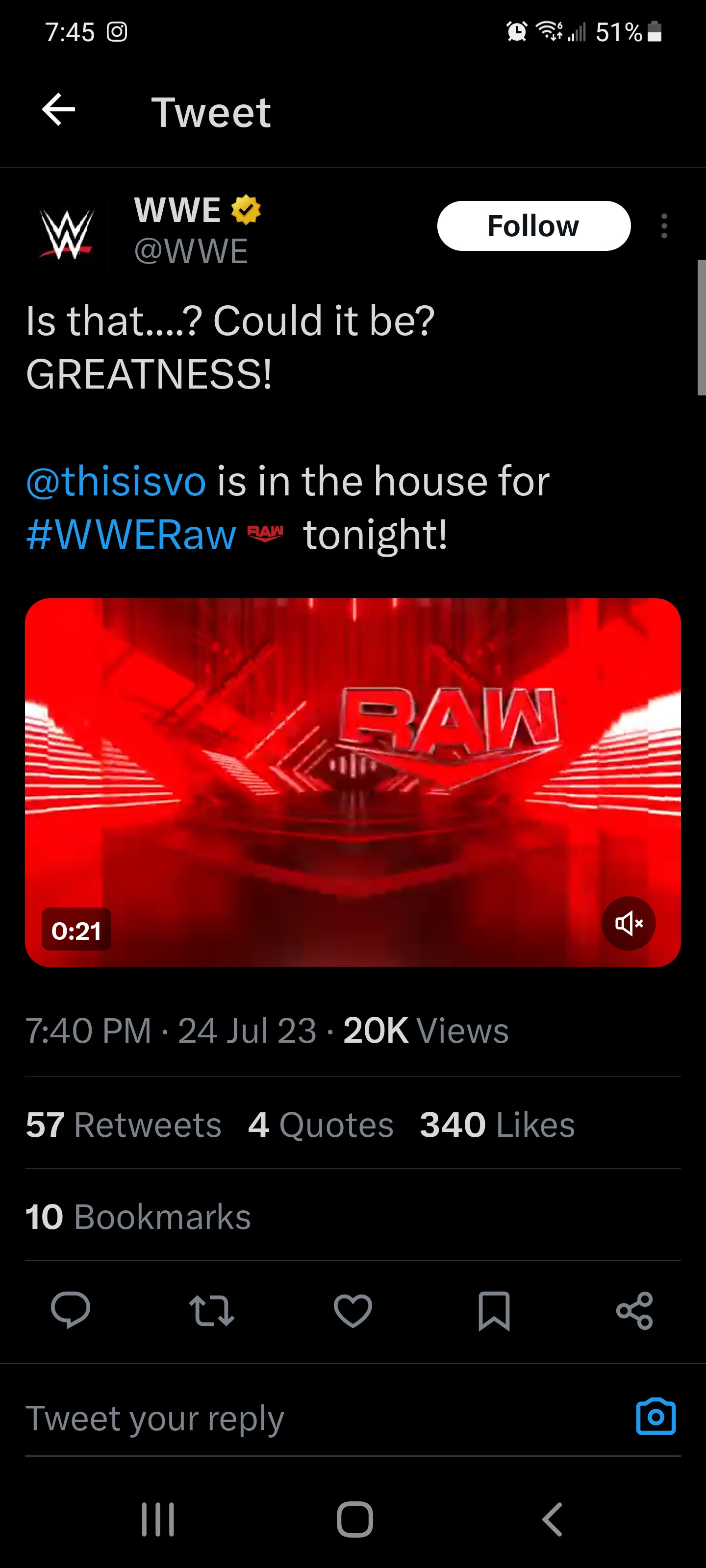Open the camera icon in reply bar
This screenshot has width=706, height=1568.
point(656,1417)
